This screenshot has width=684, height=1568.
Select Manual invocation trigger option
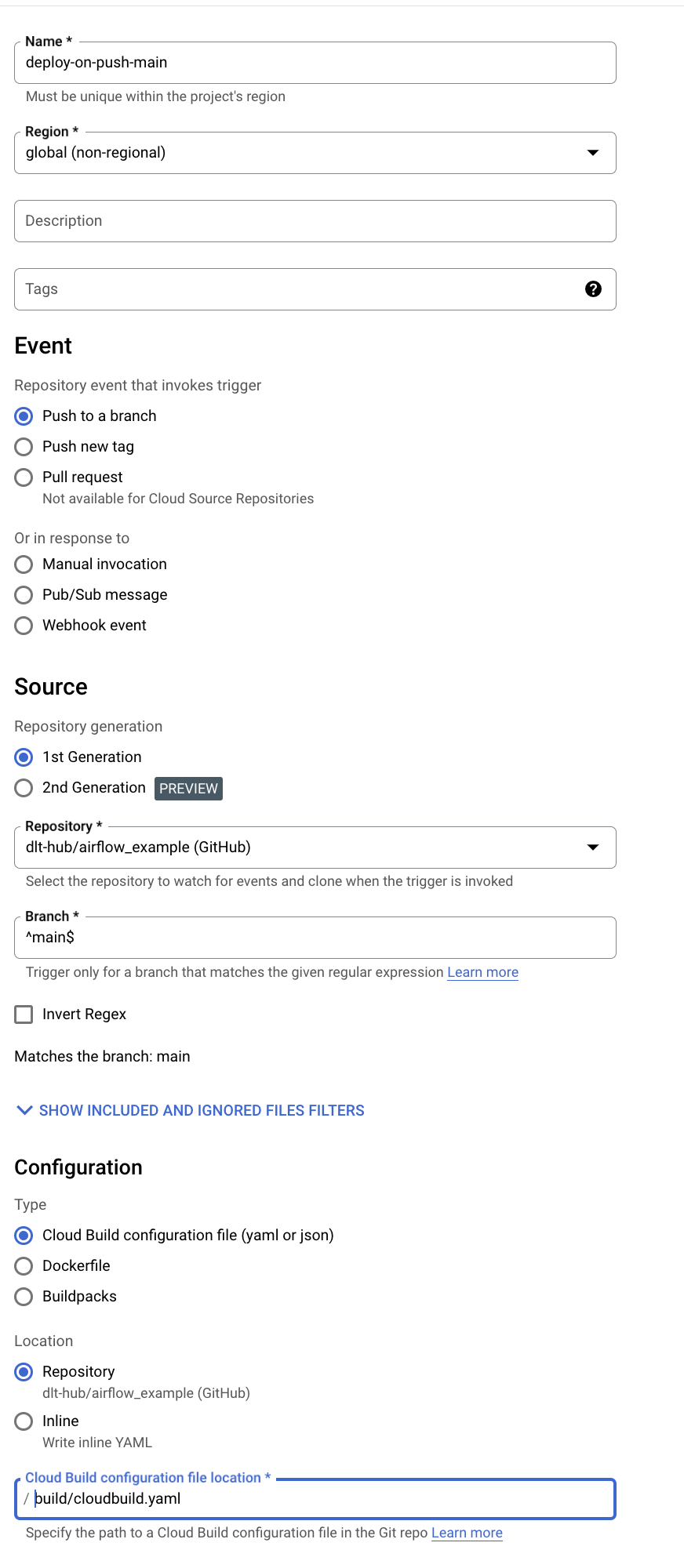click(24, 564)
